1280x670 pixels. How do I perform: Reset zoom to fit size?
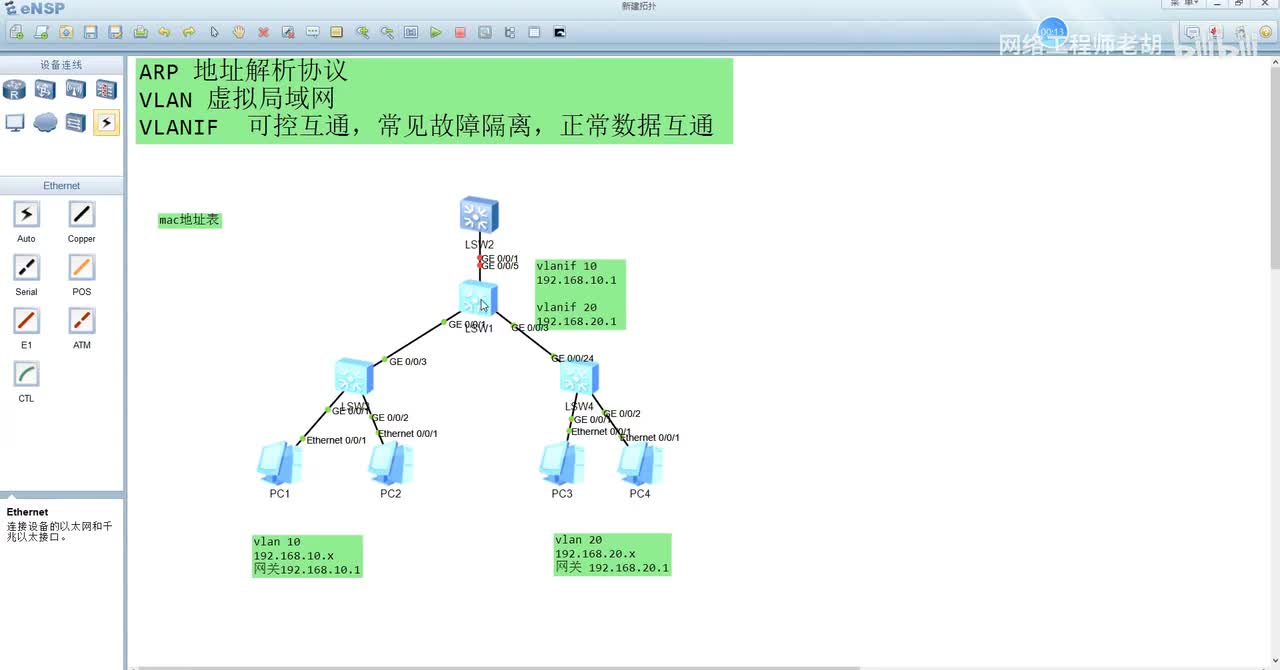(x=411, y=32)
